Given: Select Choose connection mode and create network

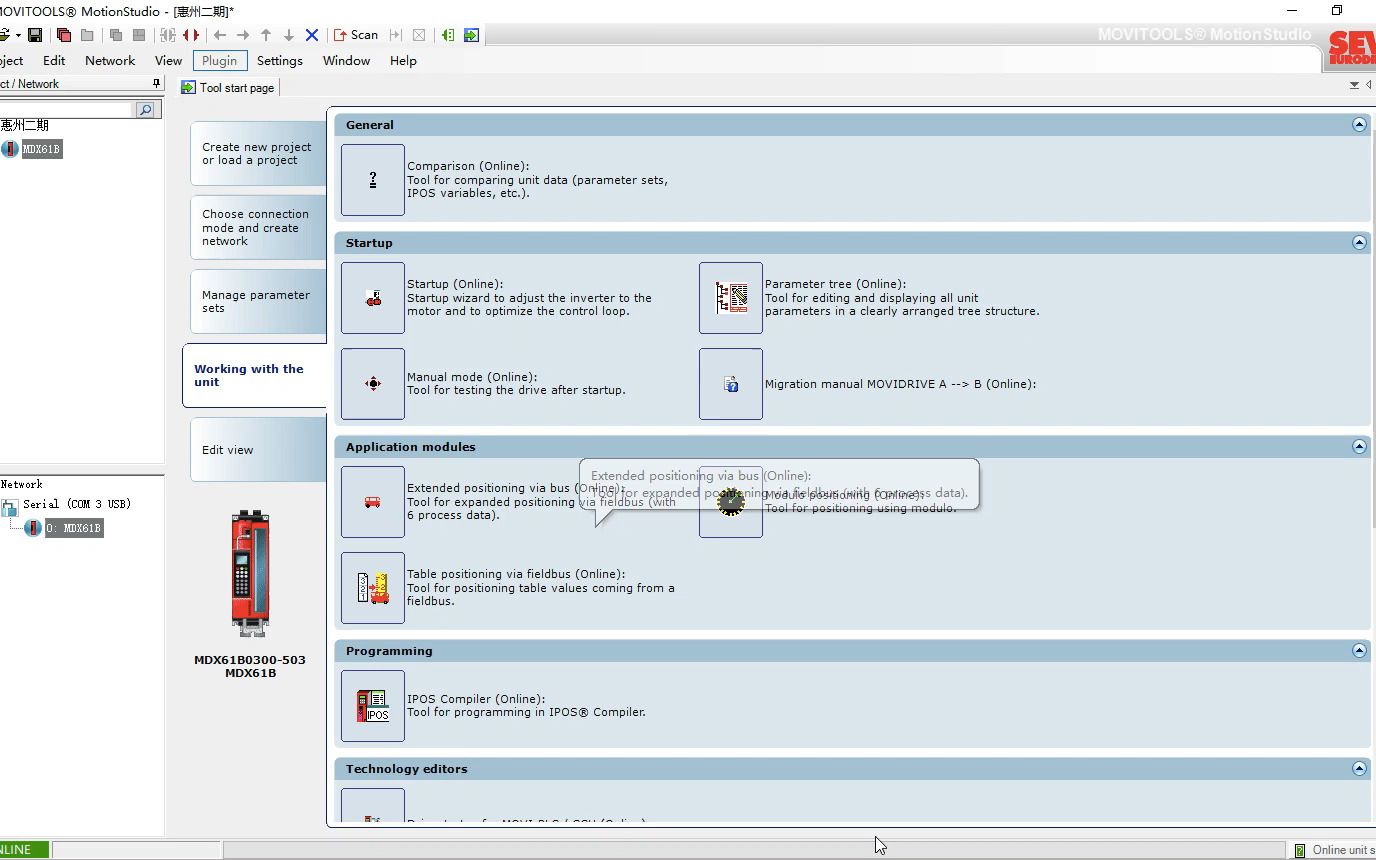Looking at the screenshot, I should pyautogui.click(x=258, y=227).
